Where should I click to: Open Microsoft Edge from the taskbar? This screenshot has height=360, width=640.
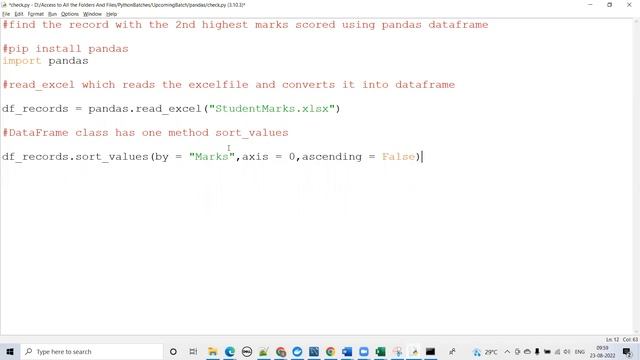230,351
